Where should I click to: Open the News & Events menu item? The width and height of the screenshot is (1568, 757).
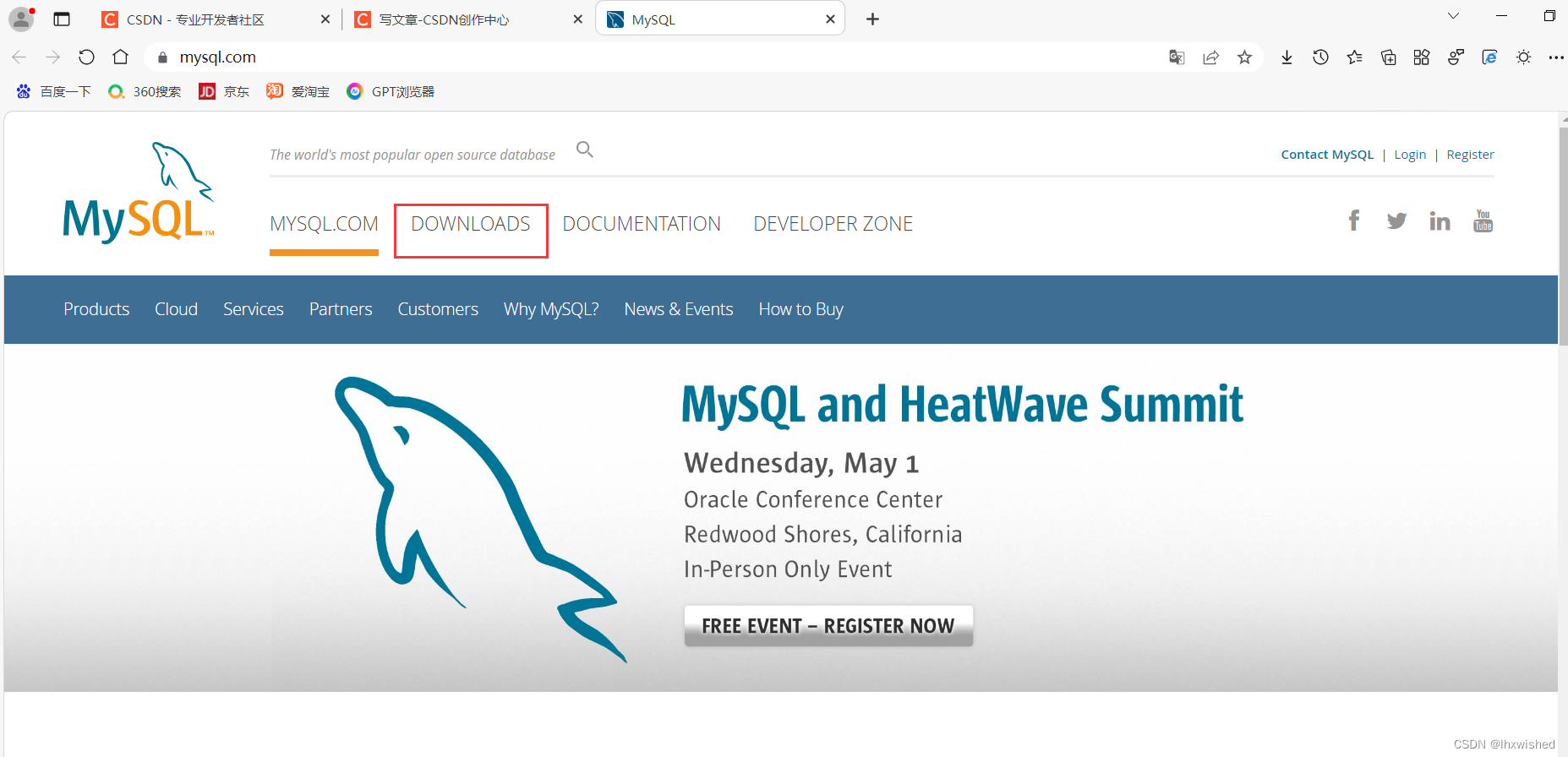[679, 309]
